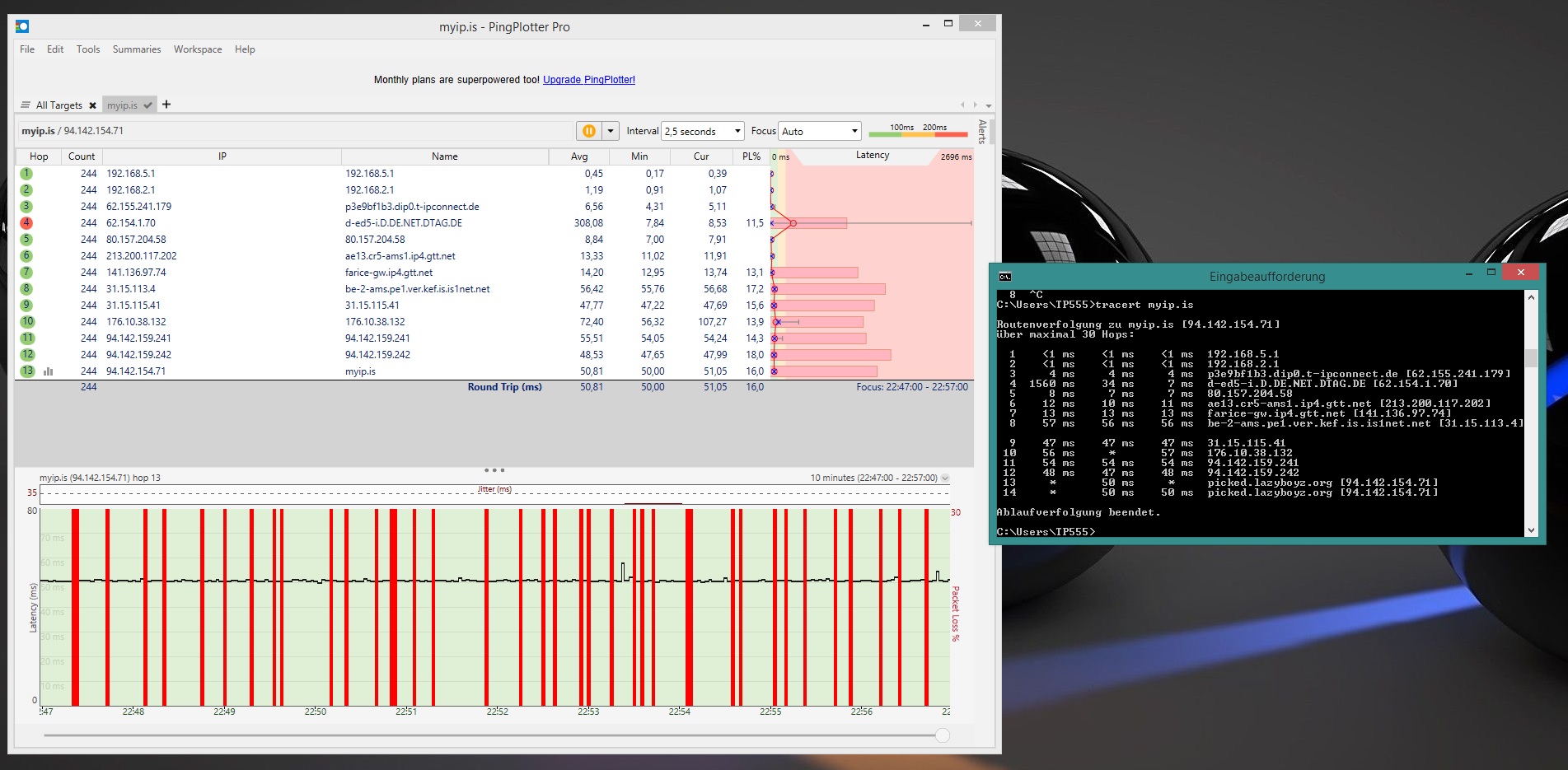Open the Summaries menu

click(137, 49)
